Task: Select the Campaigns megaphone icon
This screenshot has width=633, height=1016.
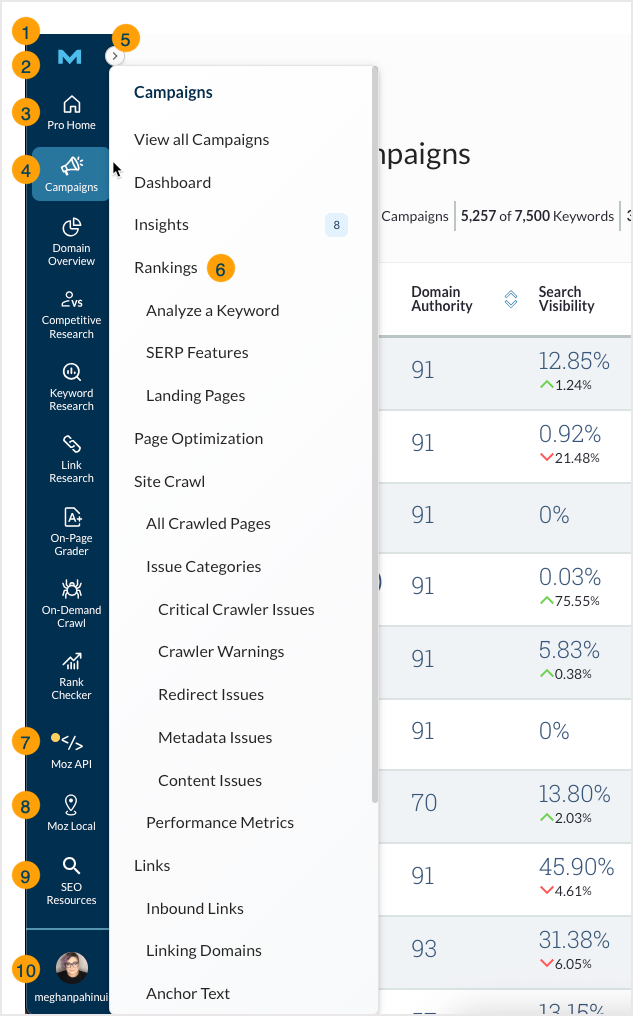Action: tap(71, 166)
